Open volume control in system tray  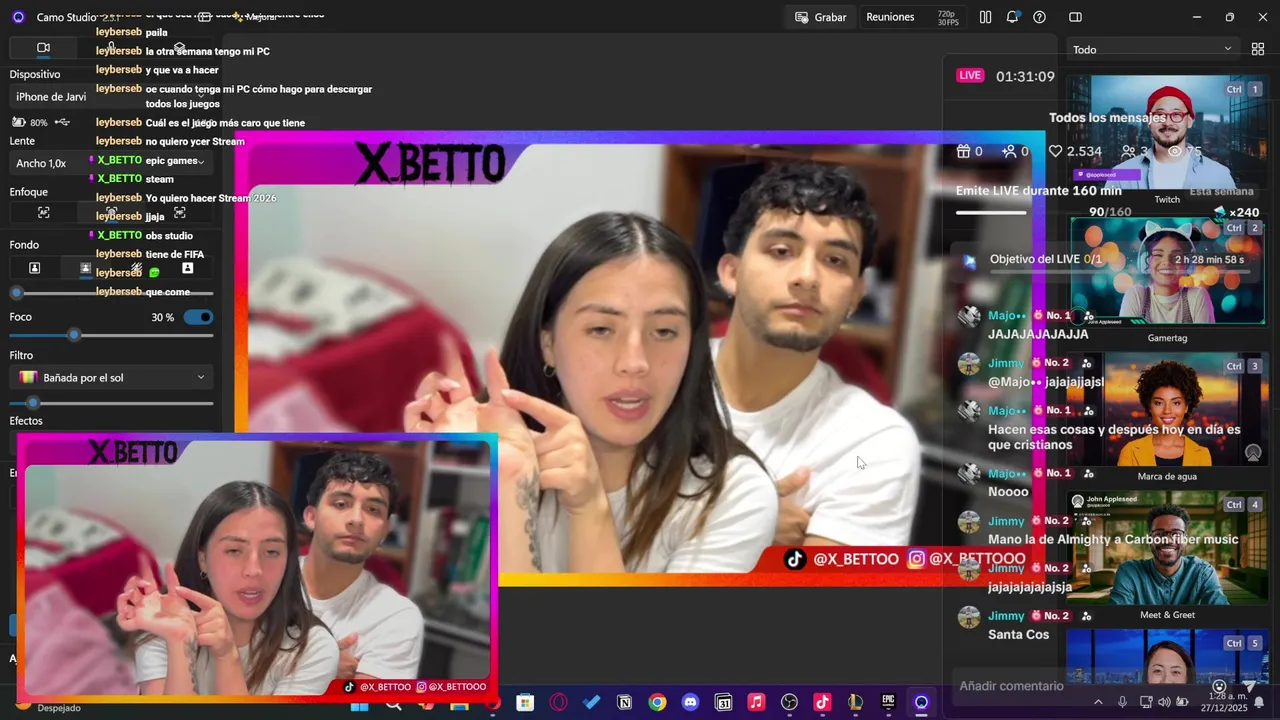pos(1164,702)
